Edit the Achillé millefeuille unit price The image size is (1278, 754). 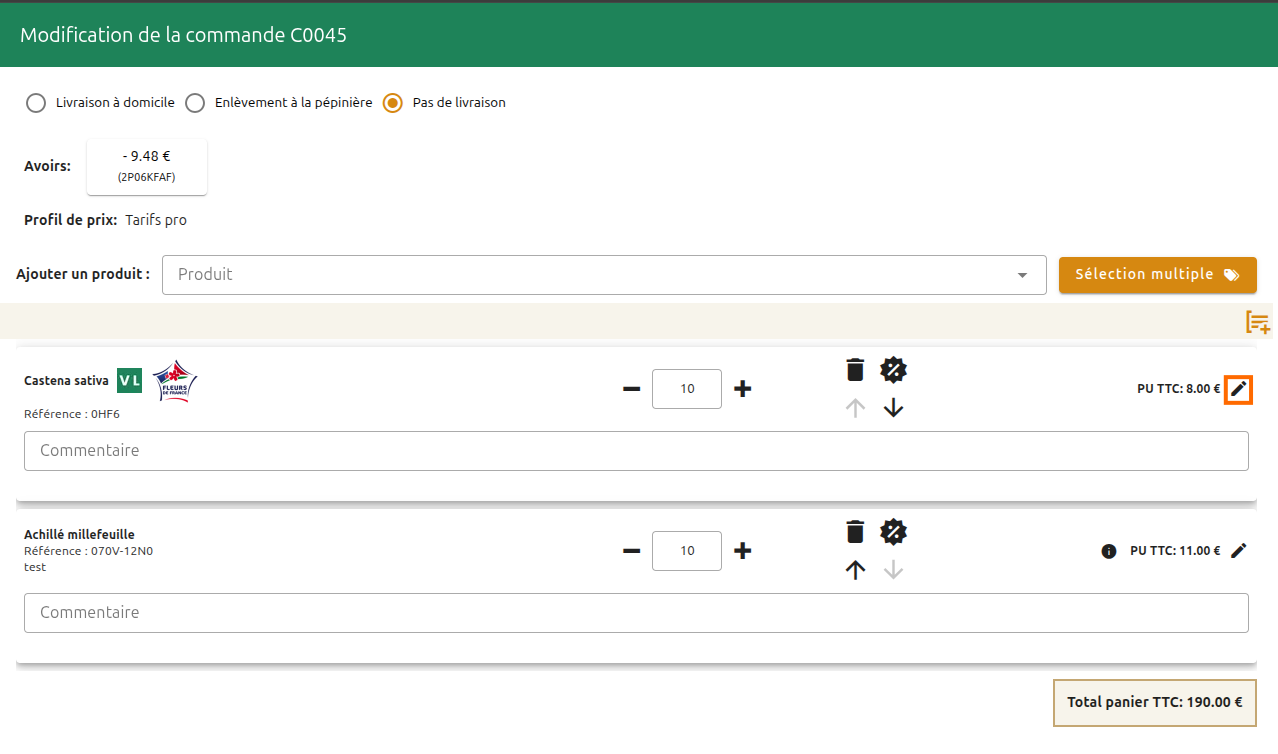click(x=1239, y=551)
